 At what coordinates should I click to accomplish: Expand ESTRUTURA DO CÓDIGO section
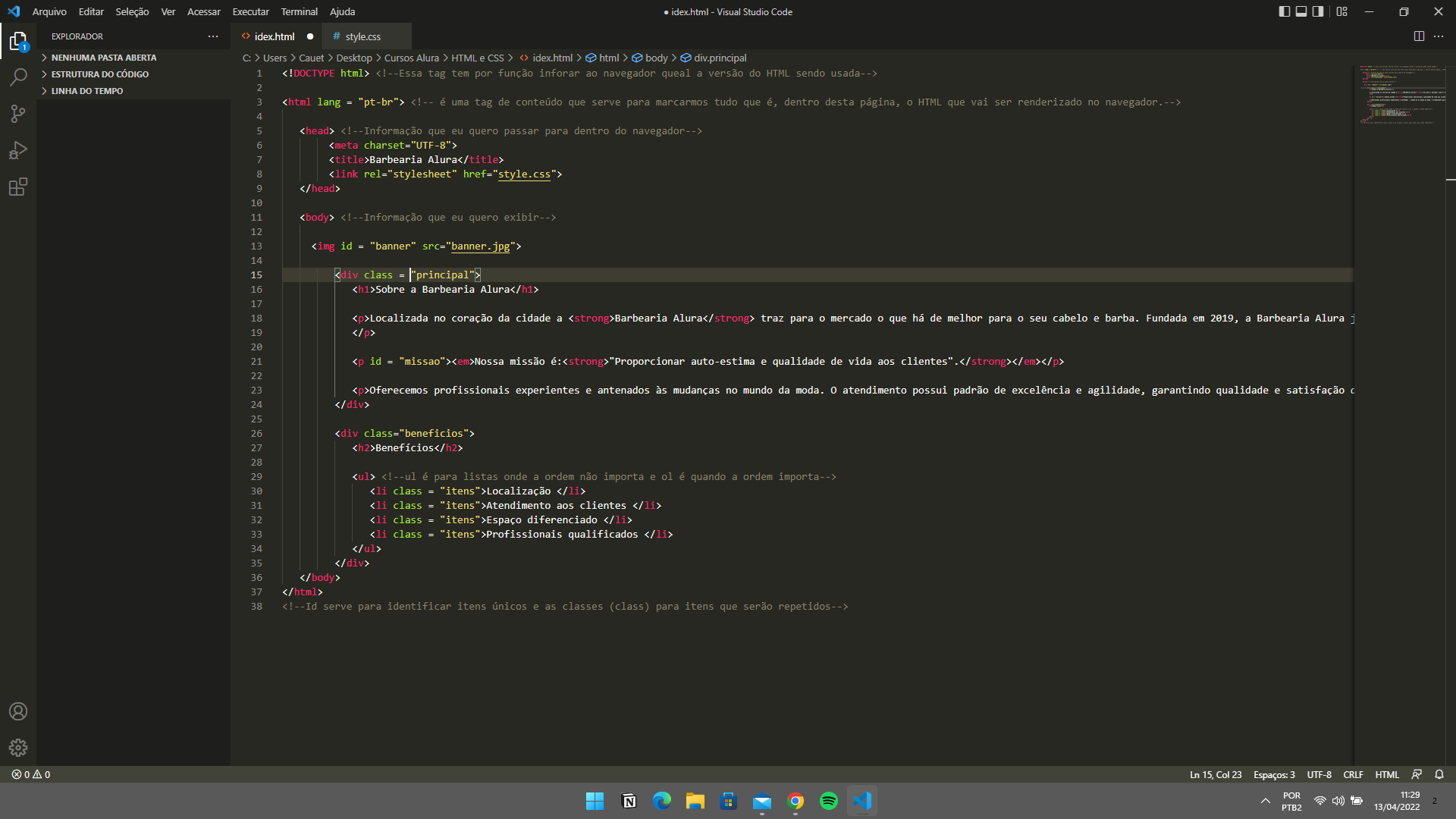133,74
